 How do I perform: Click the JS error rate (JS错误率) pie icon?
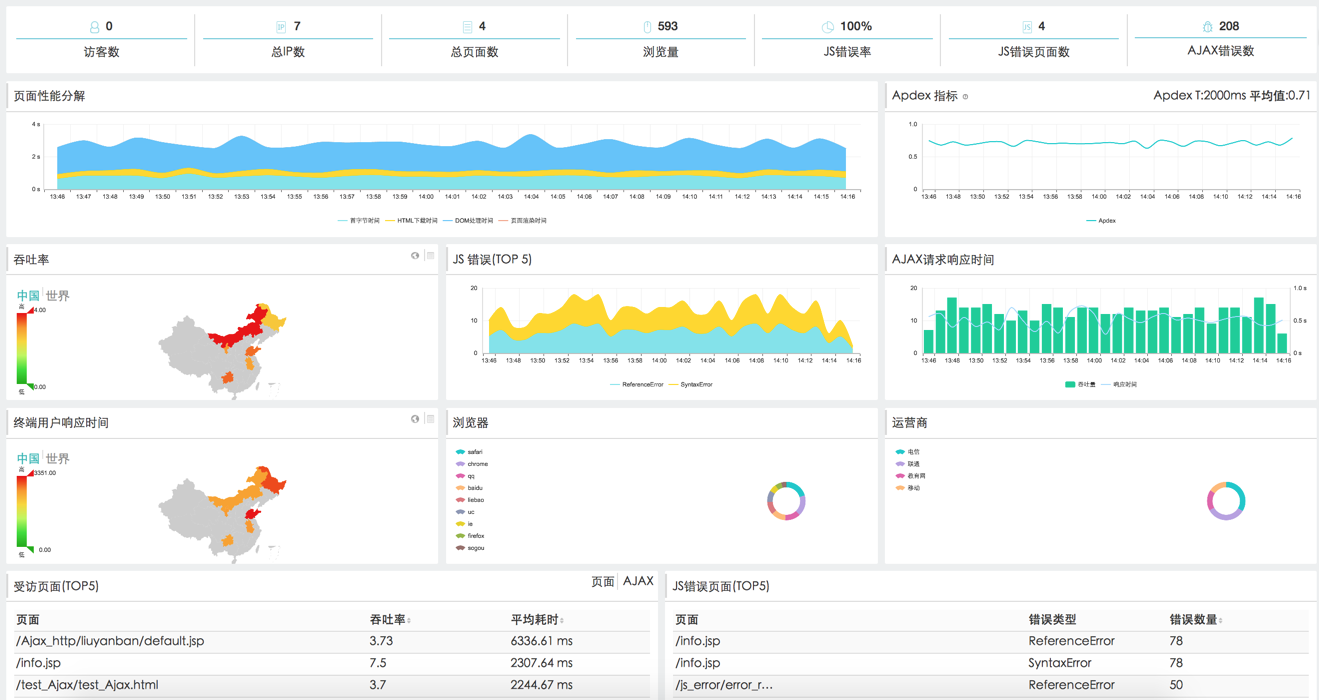(x=828, y=27)
